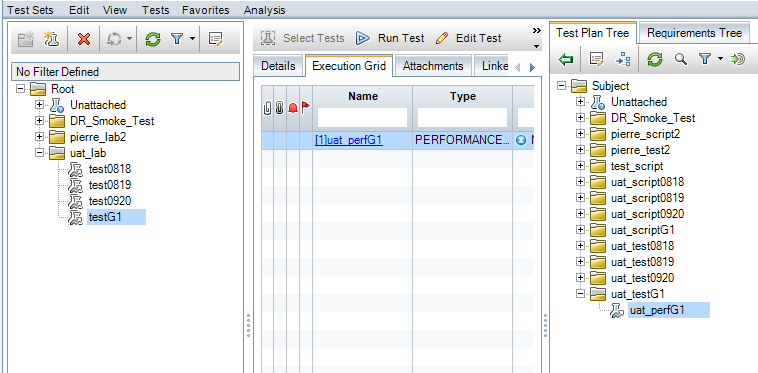Expand the uat_script0818 folder

click(x=580, y=182)
